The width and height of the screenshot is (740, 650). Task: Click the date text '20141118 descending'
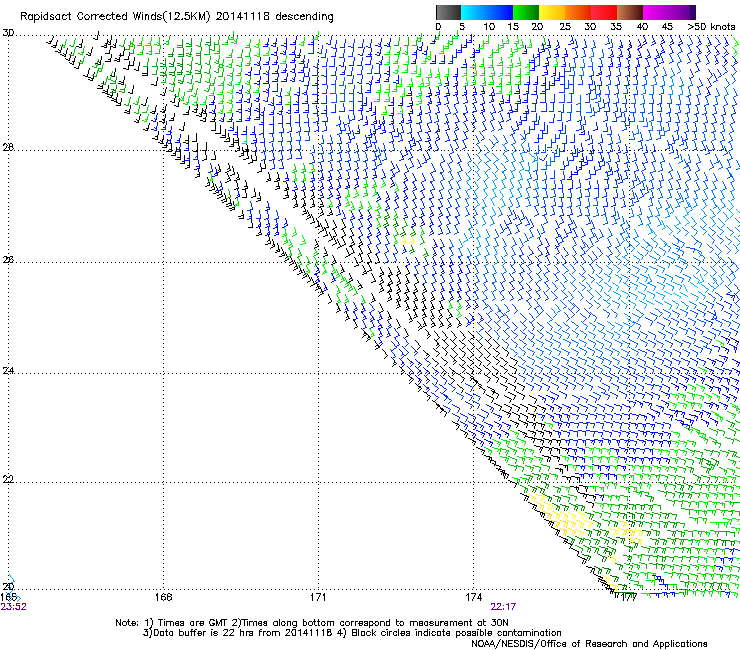[x=275, y=17]
